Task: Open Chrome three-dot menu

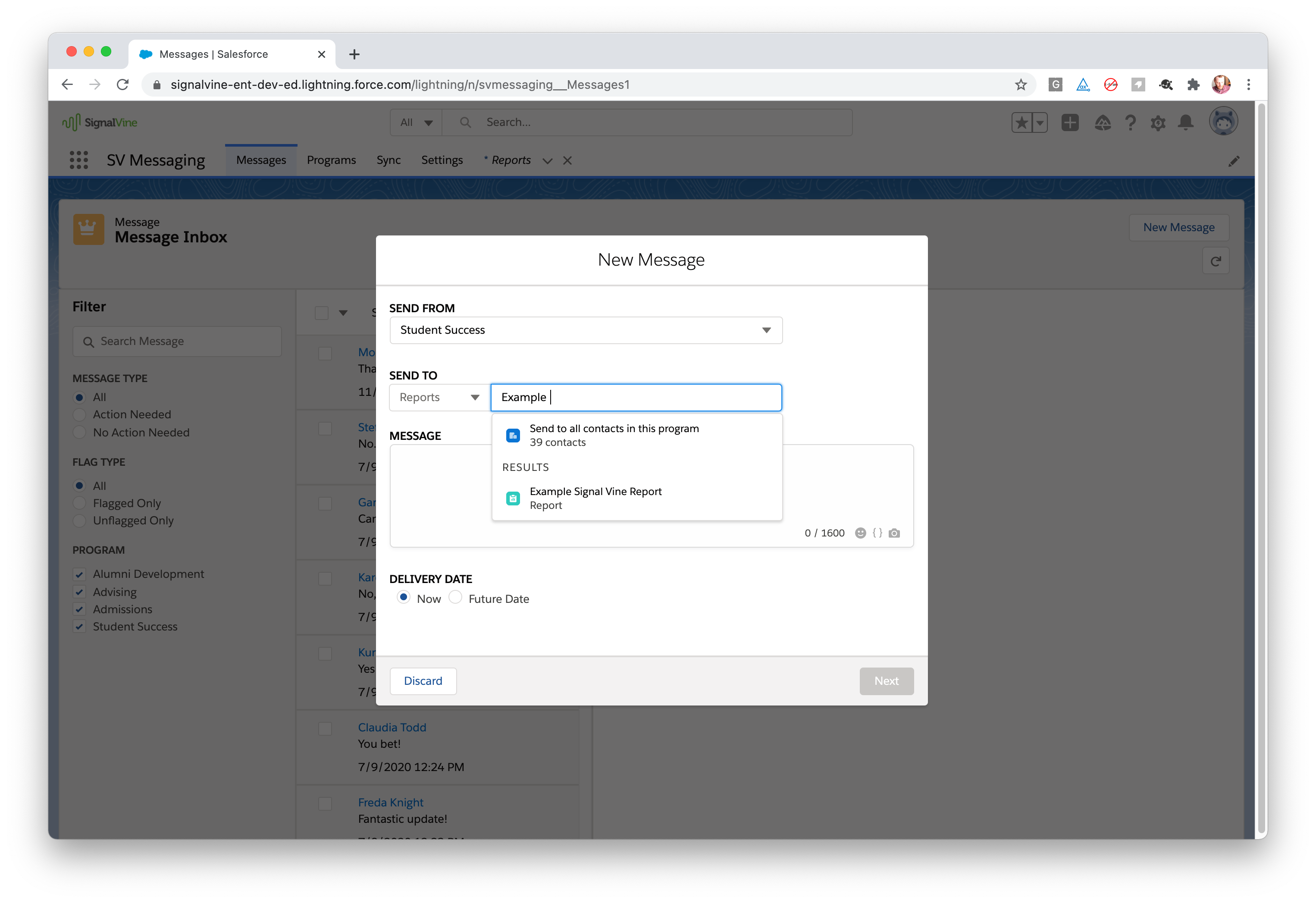Action: [1249, 85]
